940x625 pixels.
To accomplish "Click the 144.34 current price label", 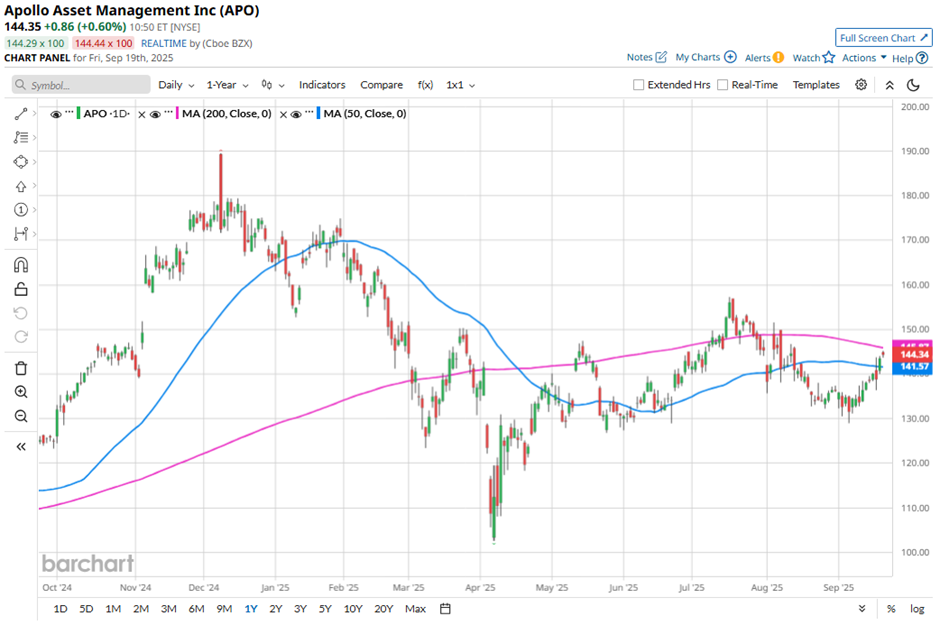I will (x=912, y=355).
